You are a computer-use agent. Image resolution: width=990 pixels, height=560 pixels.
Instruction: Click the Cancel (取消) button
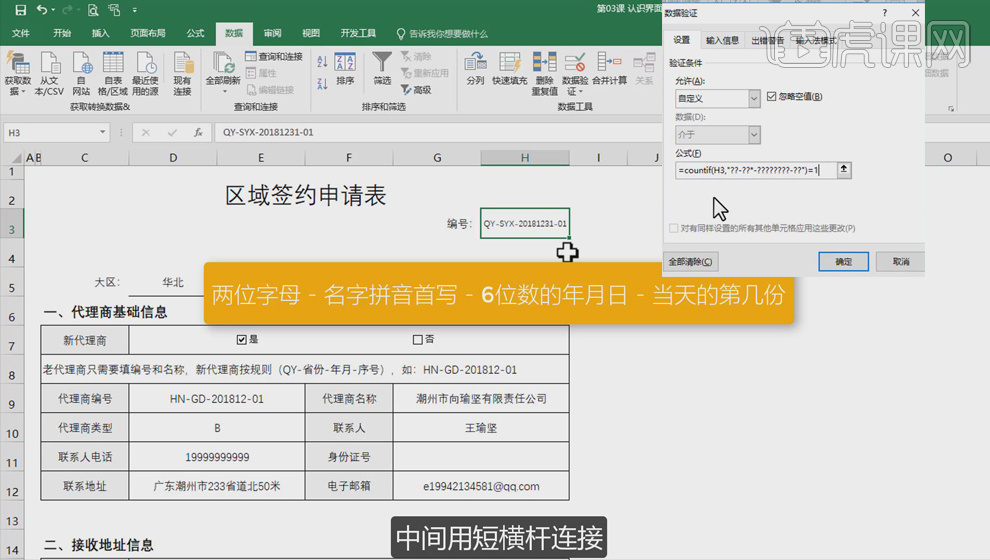pos(900,261)
